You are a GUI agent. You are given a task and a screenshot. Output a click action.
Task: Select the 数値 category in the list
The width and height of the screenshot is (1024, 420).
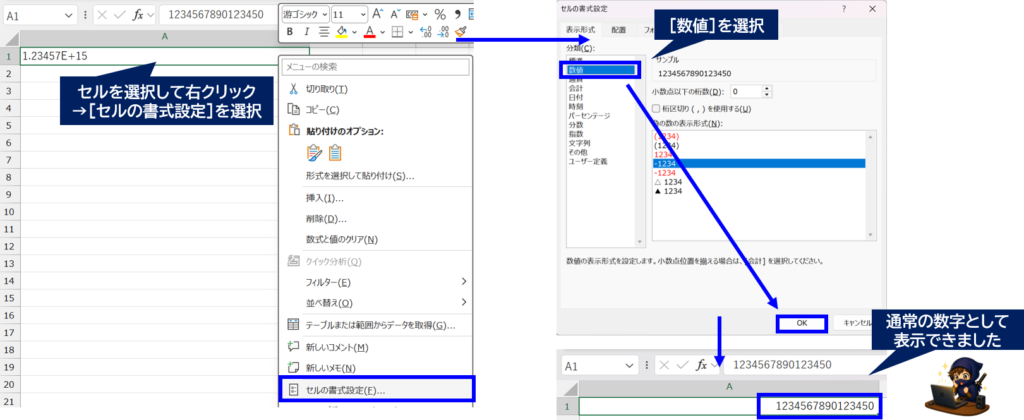coord(601,70)
